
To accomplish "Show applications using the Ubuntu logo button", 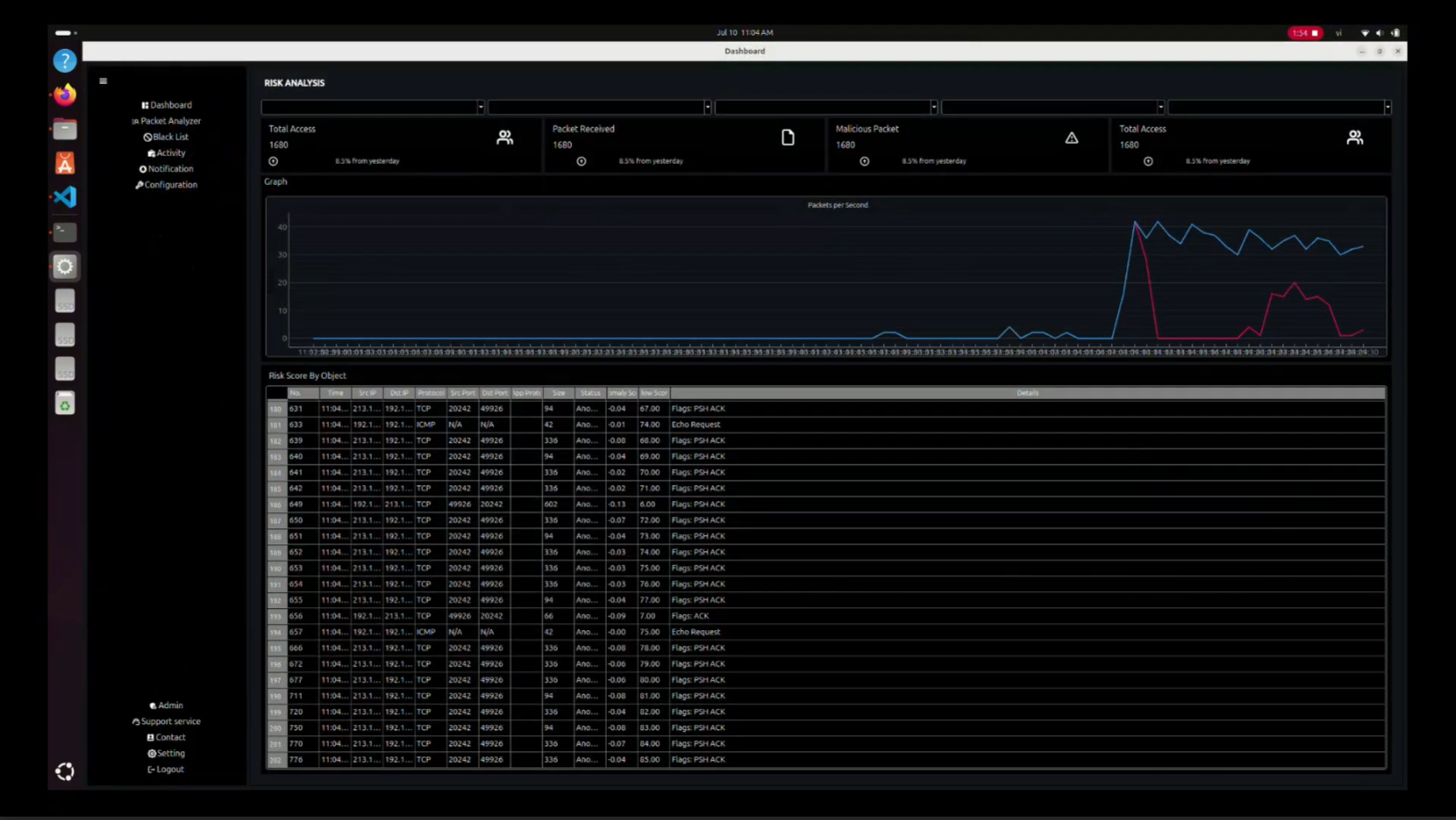I will (65, 771).
